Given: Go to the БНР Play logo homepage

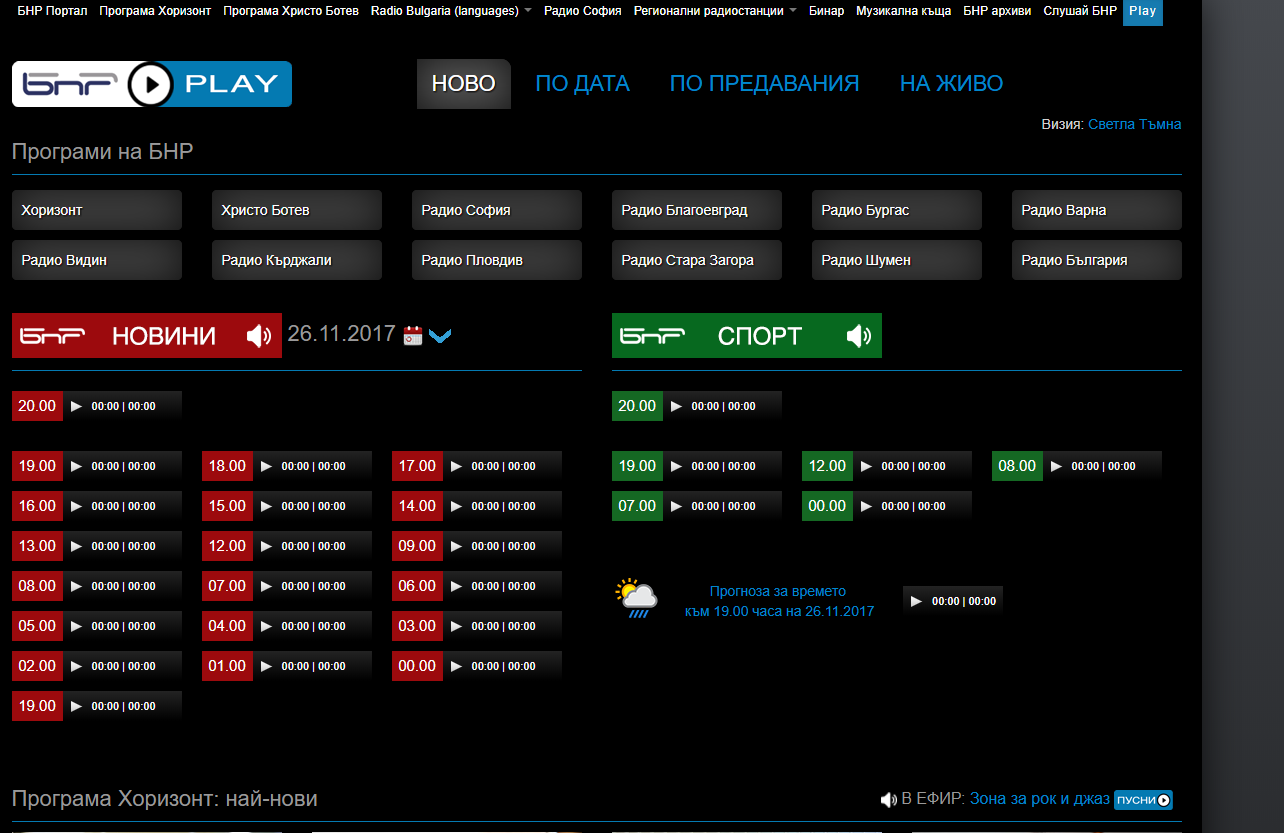Looking at the screenshot, I should [152, 84].
